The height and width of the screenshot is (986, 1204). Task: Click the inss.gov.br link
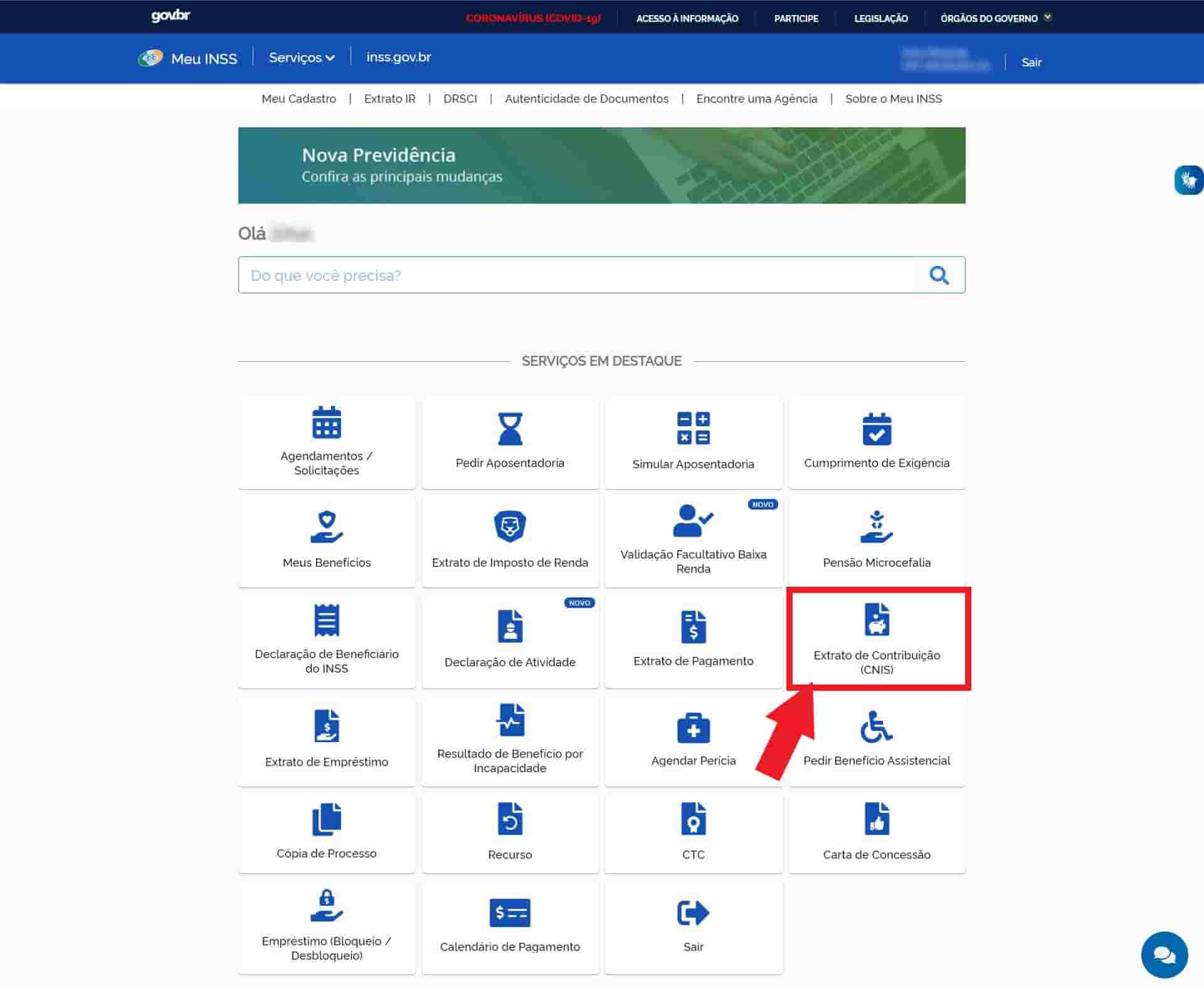(398, 57)
